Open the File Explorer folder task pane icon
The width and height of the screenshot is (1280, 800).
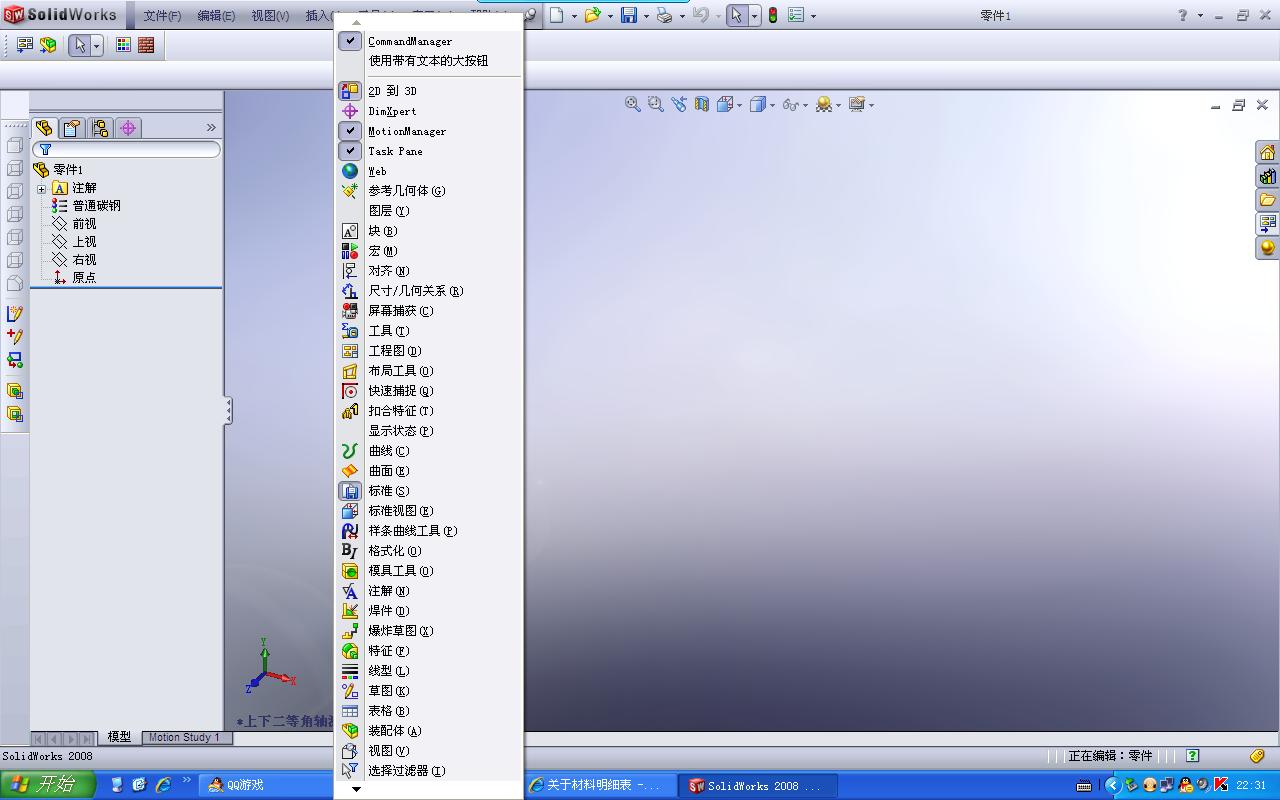click(1268, 200)
